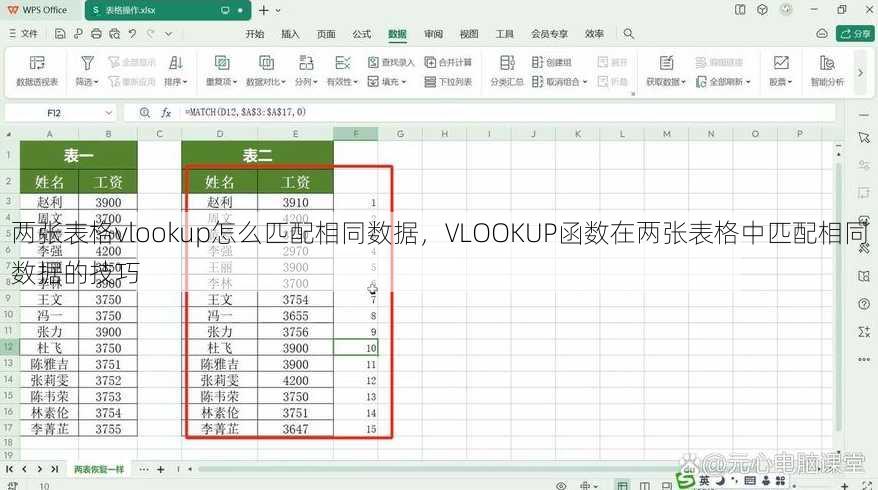
Task: Click the 智能分析 smart analysis icon
Action: [x=827, y=63]
